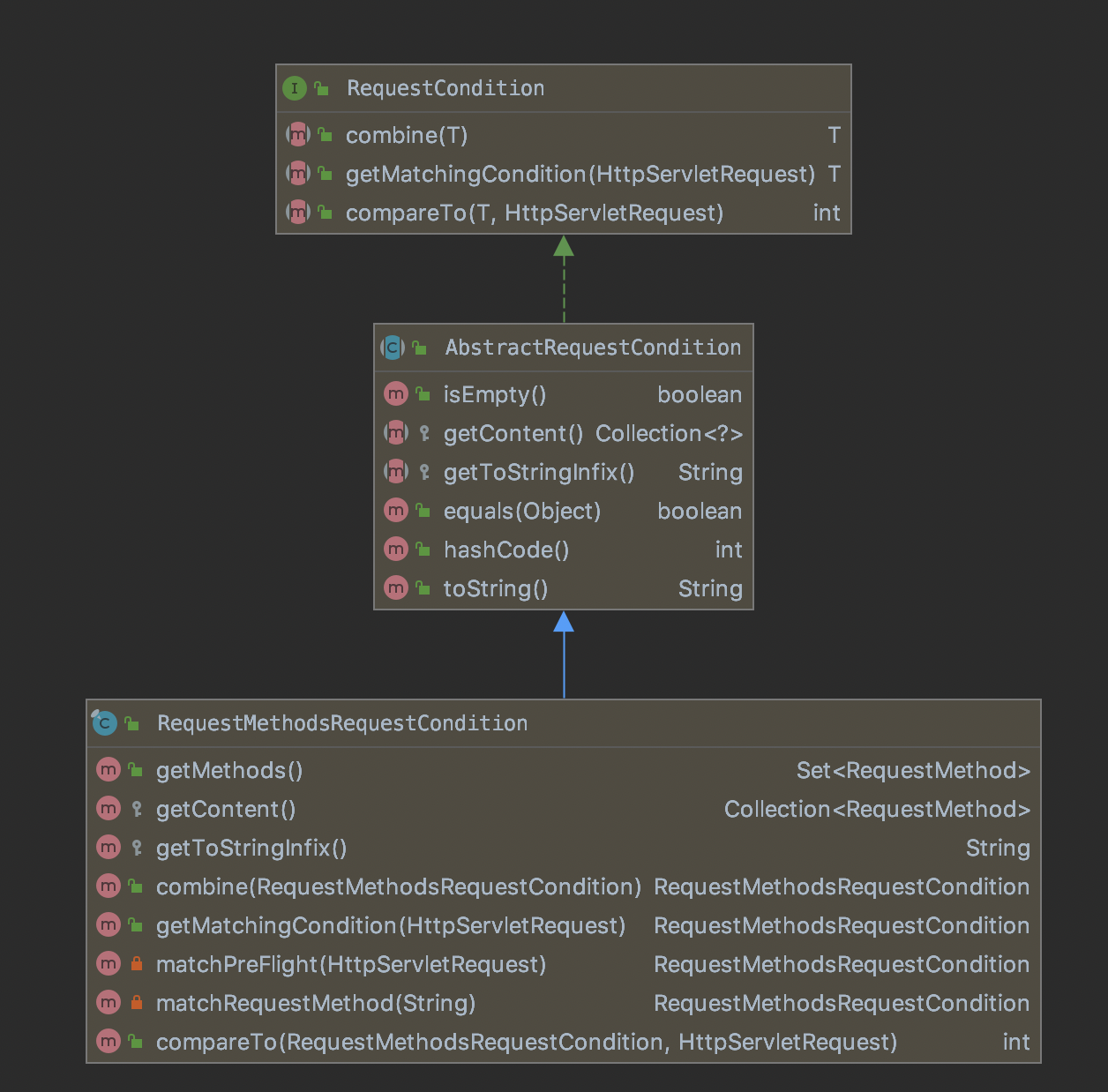Click the public visibility icon beside getMethods()
Screen dimensions: 1108x1092
[x=136, y=770]
